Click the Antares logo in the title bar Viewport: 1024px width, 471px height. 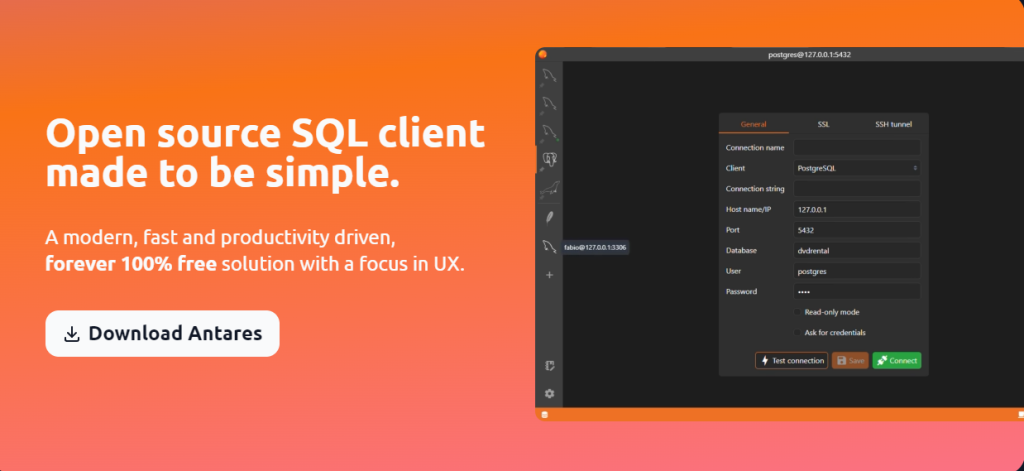coord(542,54)
